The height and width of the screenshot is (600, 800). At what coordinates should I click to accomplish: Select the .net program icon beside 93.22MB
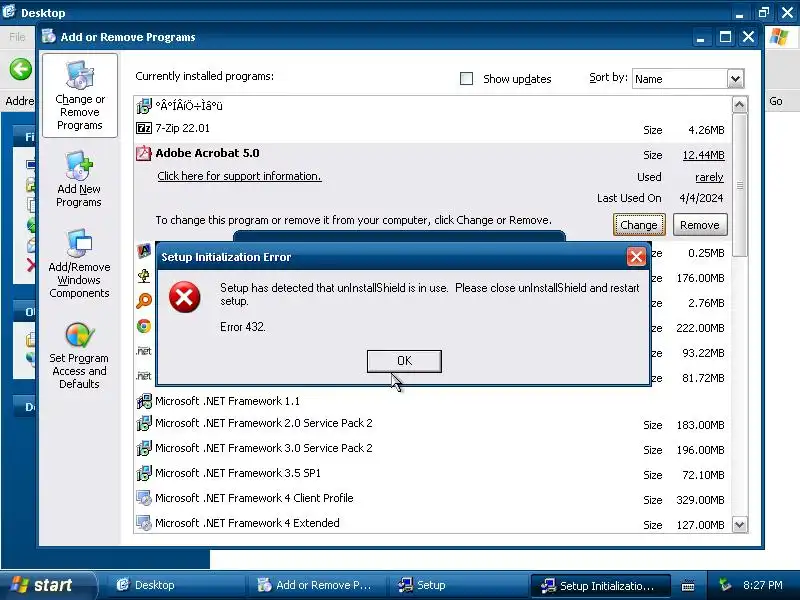[x=143, y=351]
